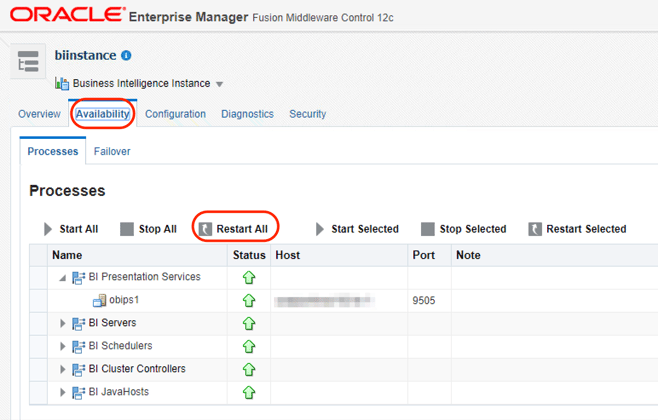Click the Business Intelligence Instance chart icon
This screenshot has height=420, width=658.
coord(62,83)
